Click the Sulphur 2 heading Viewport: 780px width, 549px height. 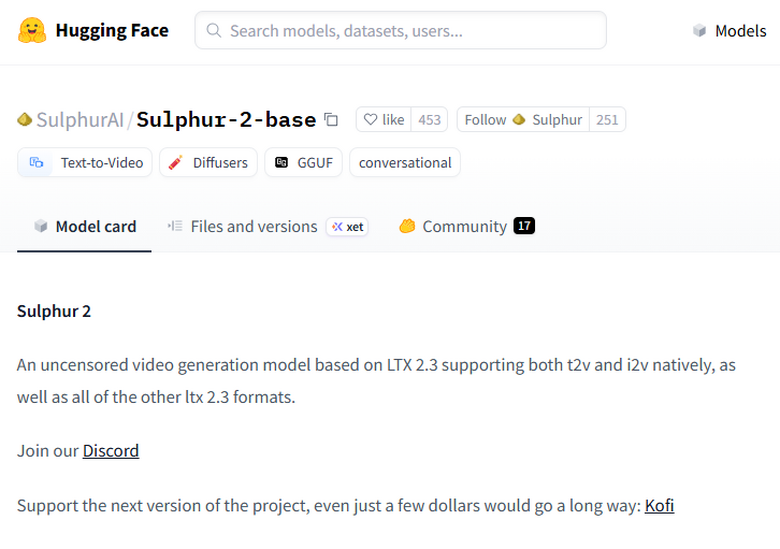click(54, 311)
